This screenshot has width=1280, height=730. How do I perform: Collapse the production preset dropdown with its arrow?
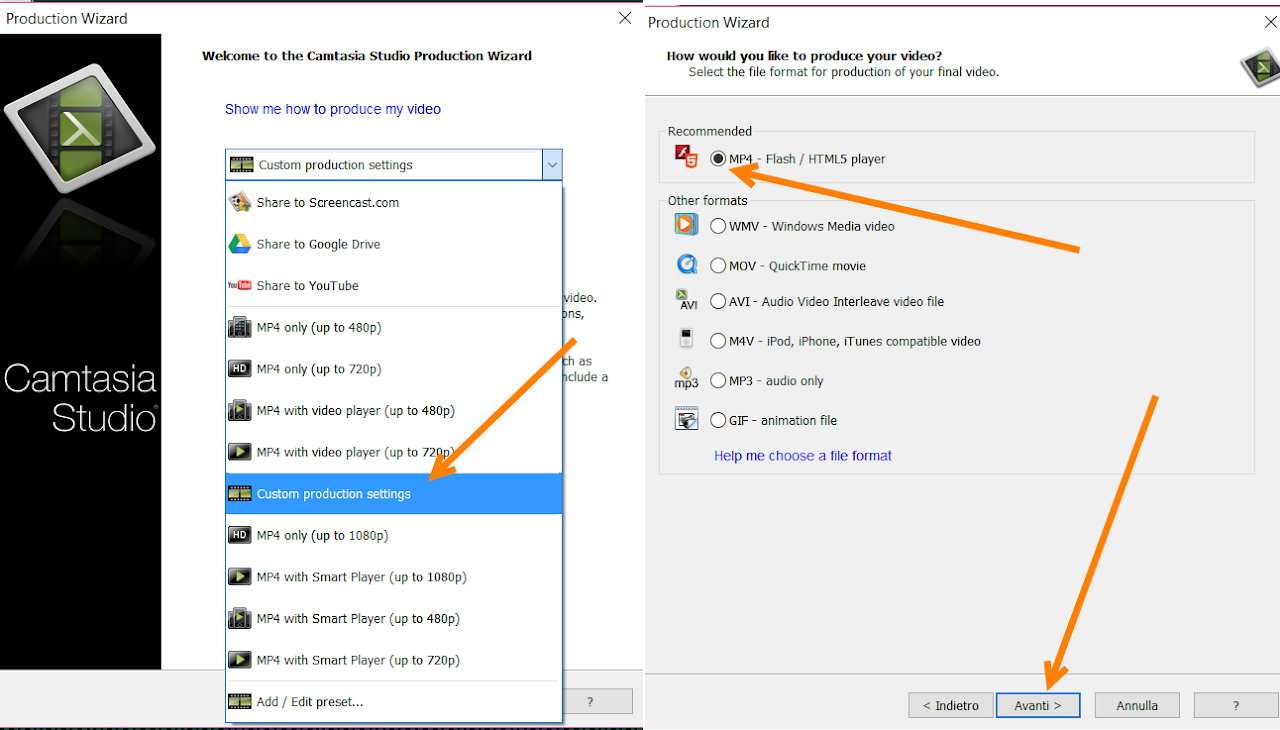tap(552, 165)
